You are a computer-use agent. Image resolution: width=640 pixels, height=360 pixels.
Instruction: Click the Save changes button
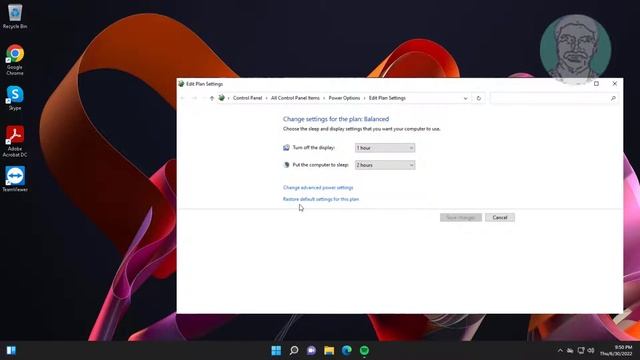tap(461, 218)
